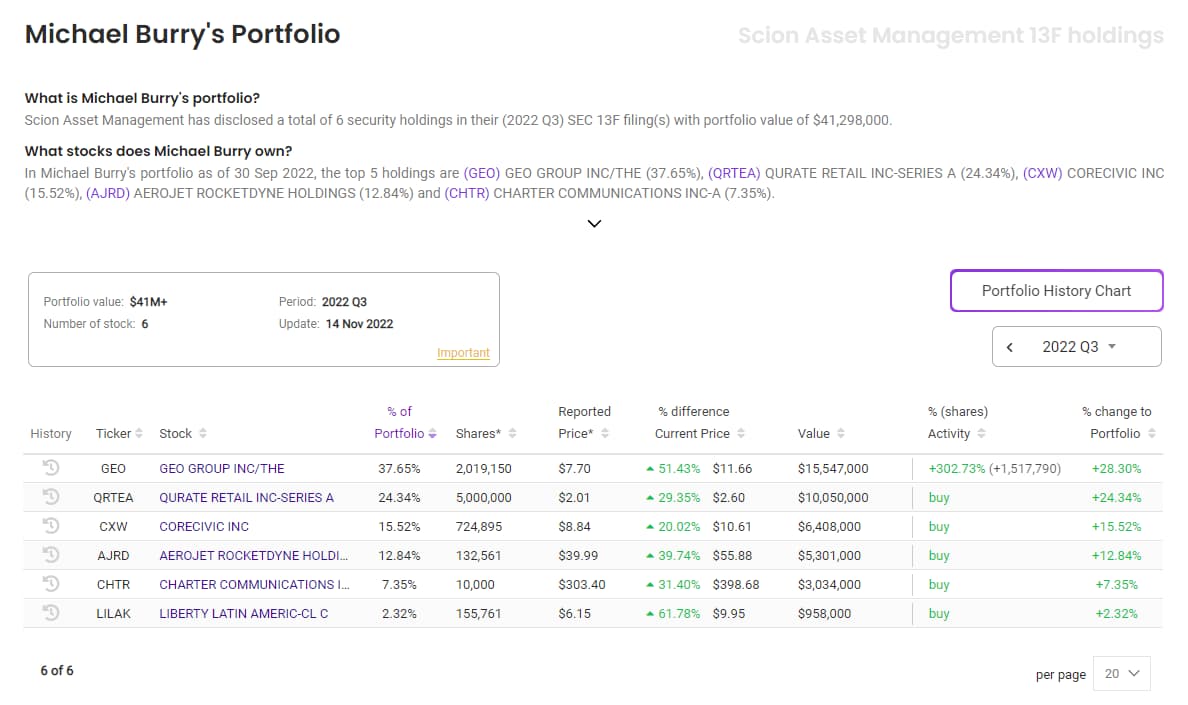Sort by Shares column arrows
This screenshot has width=1188, height=705.
click(512, 433)
